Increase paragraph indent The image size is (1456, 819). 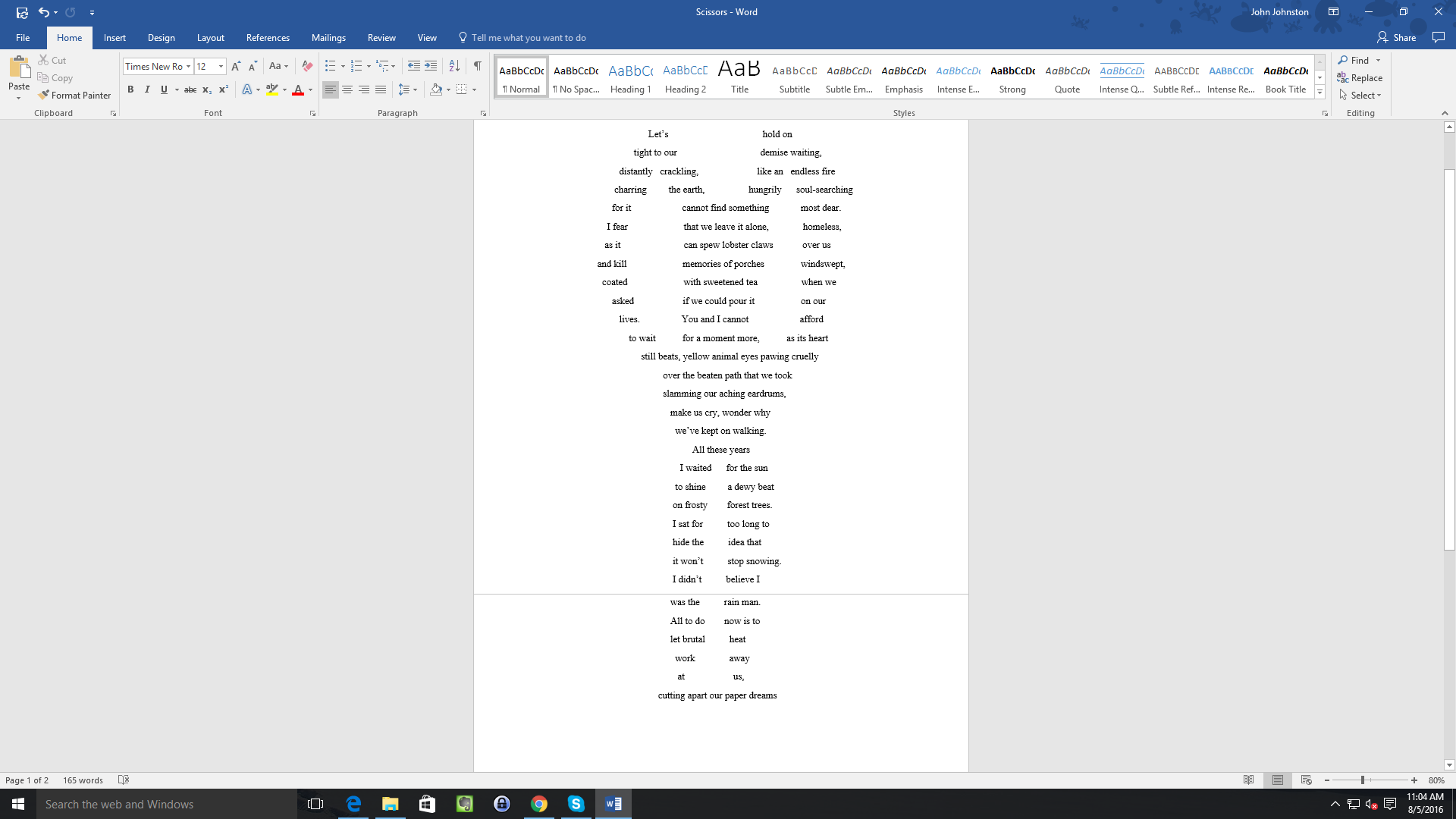431,66
